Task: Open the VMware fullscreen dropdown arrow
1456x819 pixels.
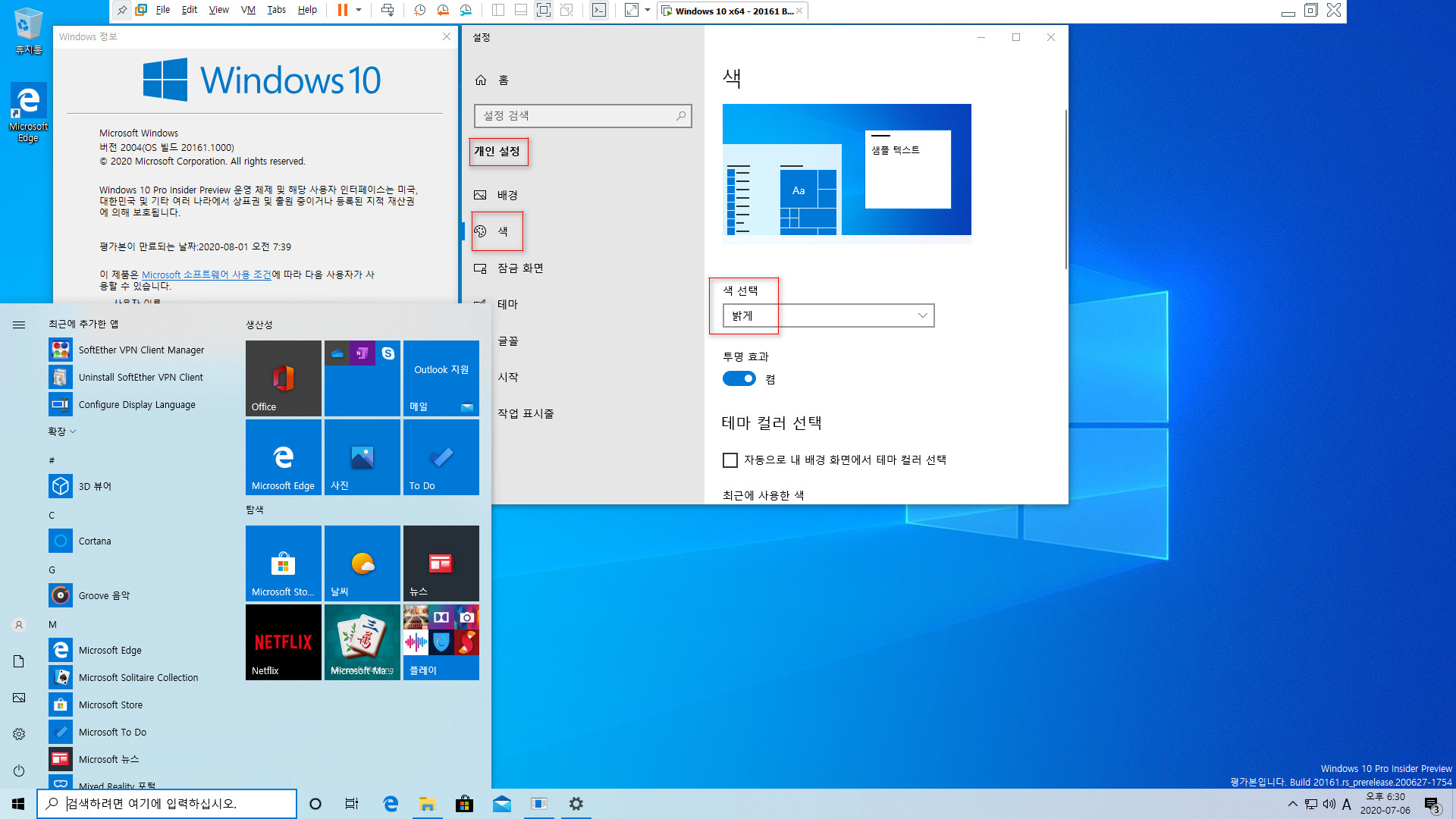Action: coord(648,10)
